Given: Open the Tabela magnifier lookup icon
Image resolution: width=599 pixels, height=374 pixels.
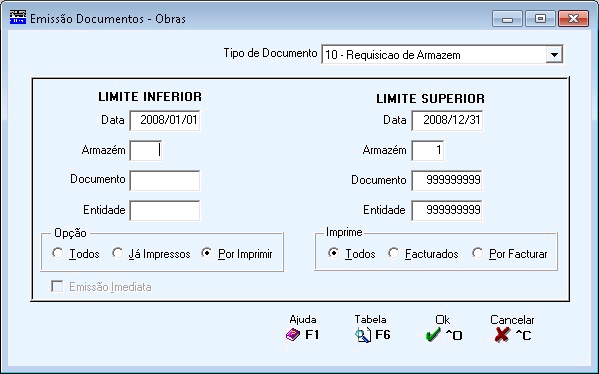Looking at the screenshot, I should (x=363, y=335).
